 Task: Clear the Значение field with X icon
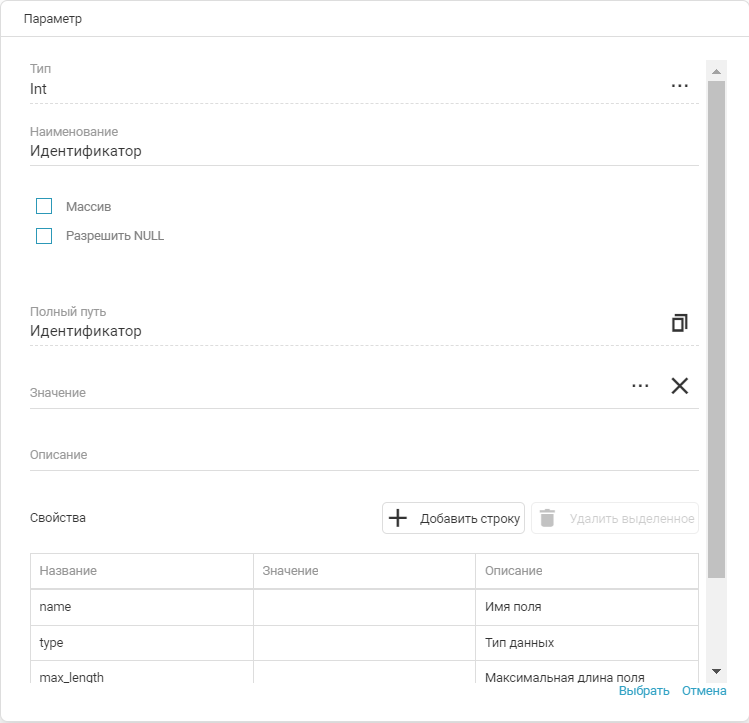pyautogui.click(x=679, y=386)
